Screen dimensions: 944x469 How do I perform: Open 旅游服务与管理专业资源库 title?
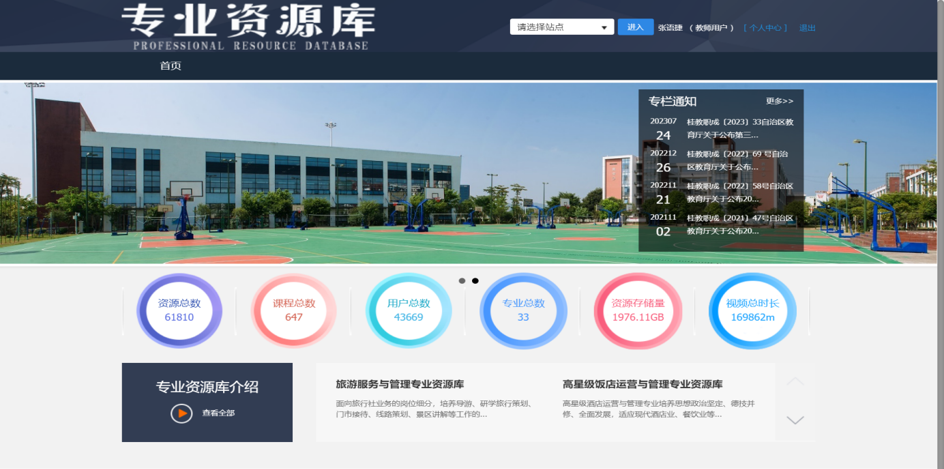(400, 384)
